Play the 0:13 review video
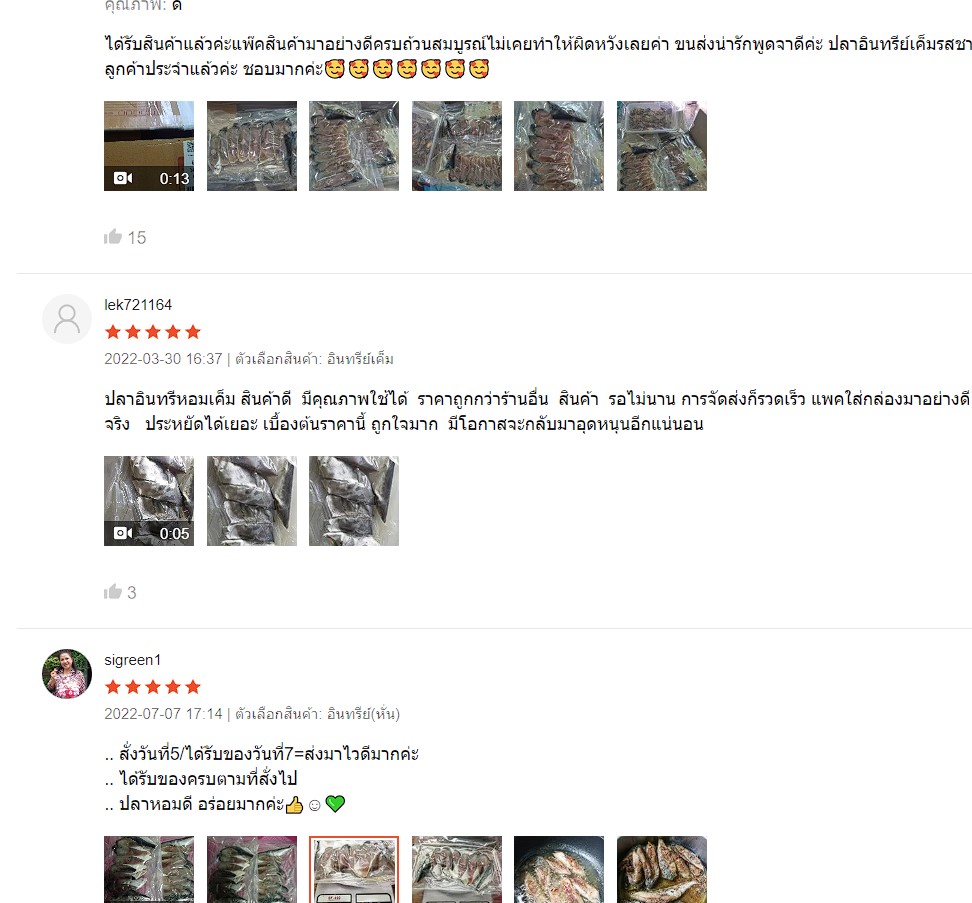 coord(149,146)
